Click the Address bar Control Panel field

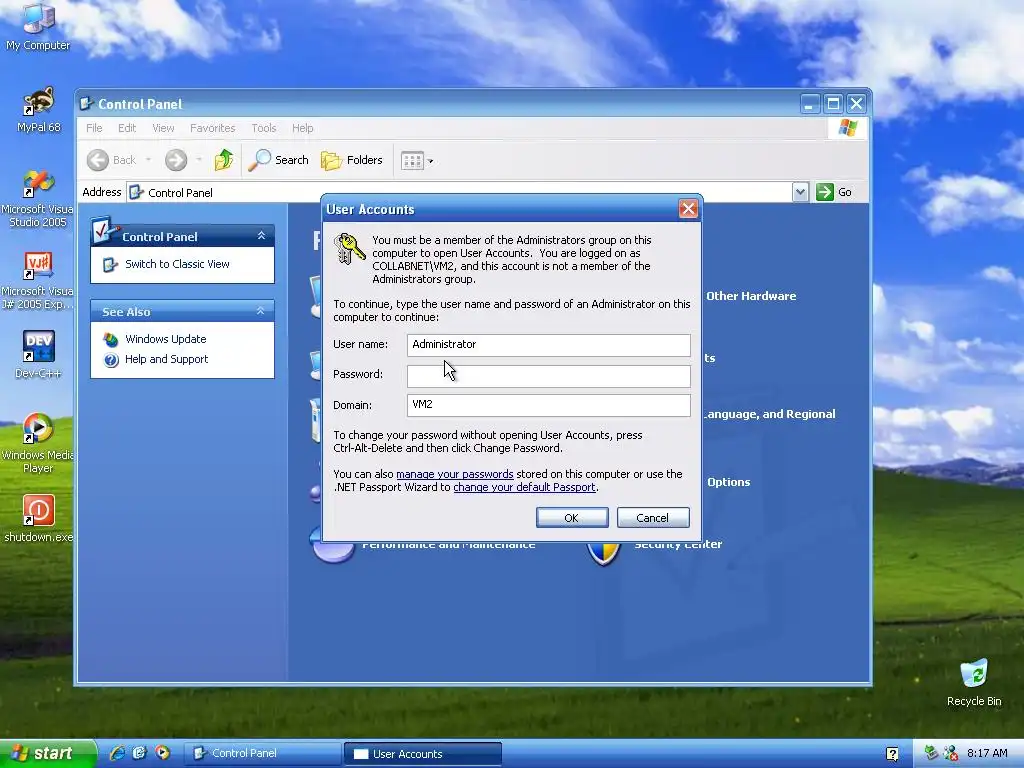pyautogui.click(x=458, y=193)
